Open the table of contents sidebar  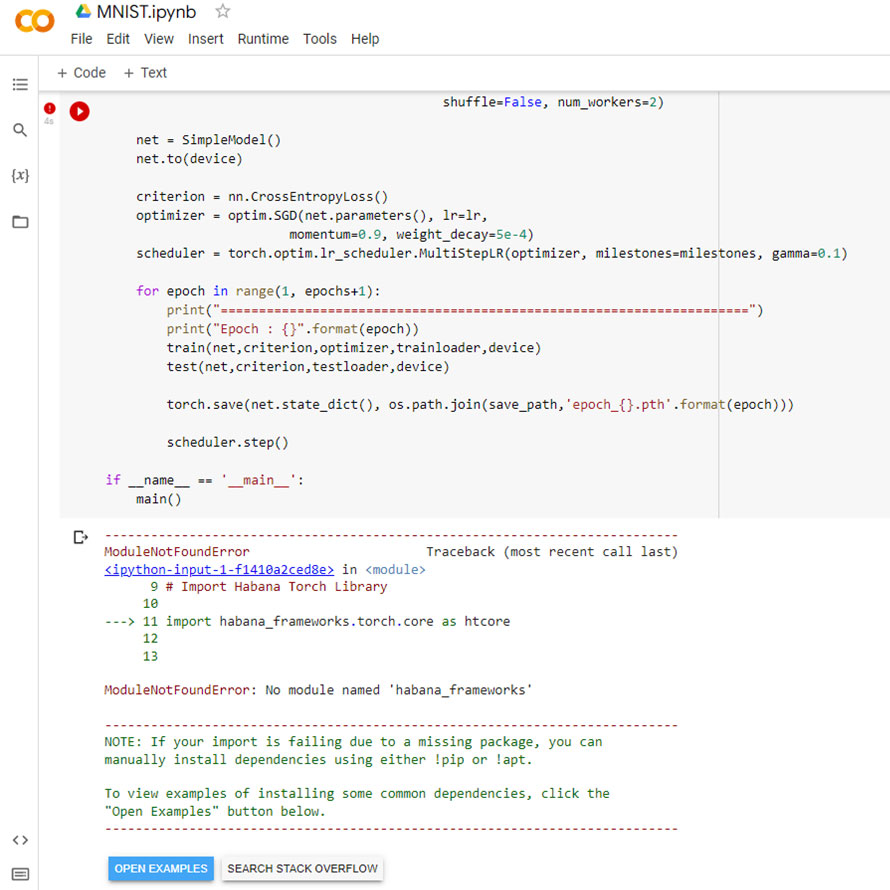[x=20, y=84]
